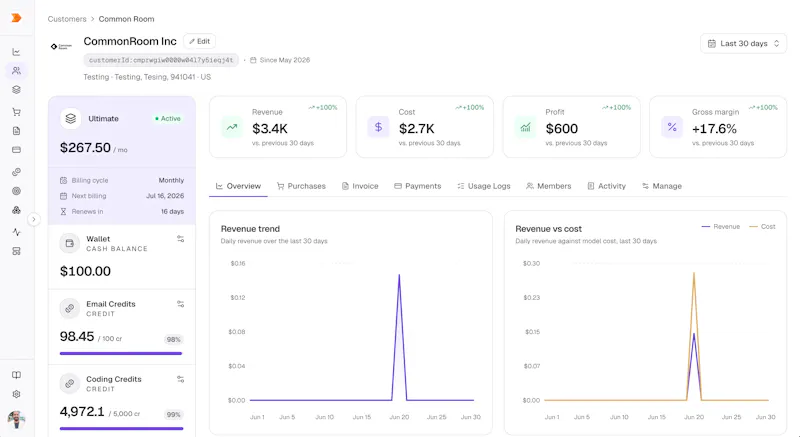800x437 pixels.
Task: Switch to the Invoice tab
Action: coord(360,186)
